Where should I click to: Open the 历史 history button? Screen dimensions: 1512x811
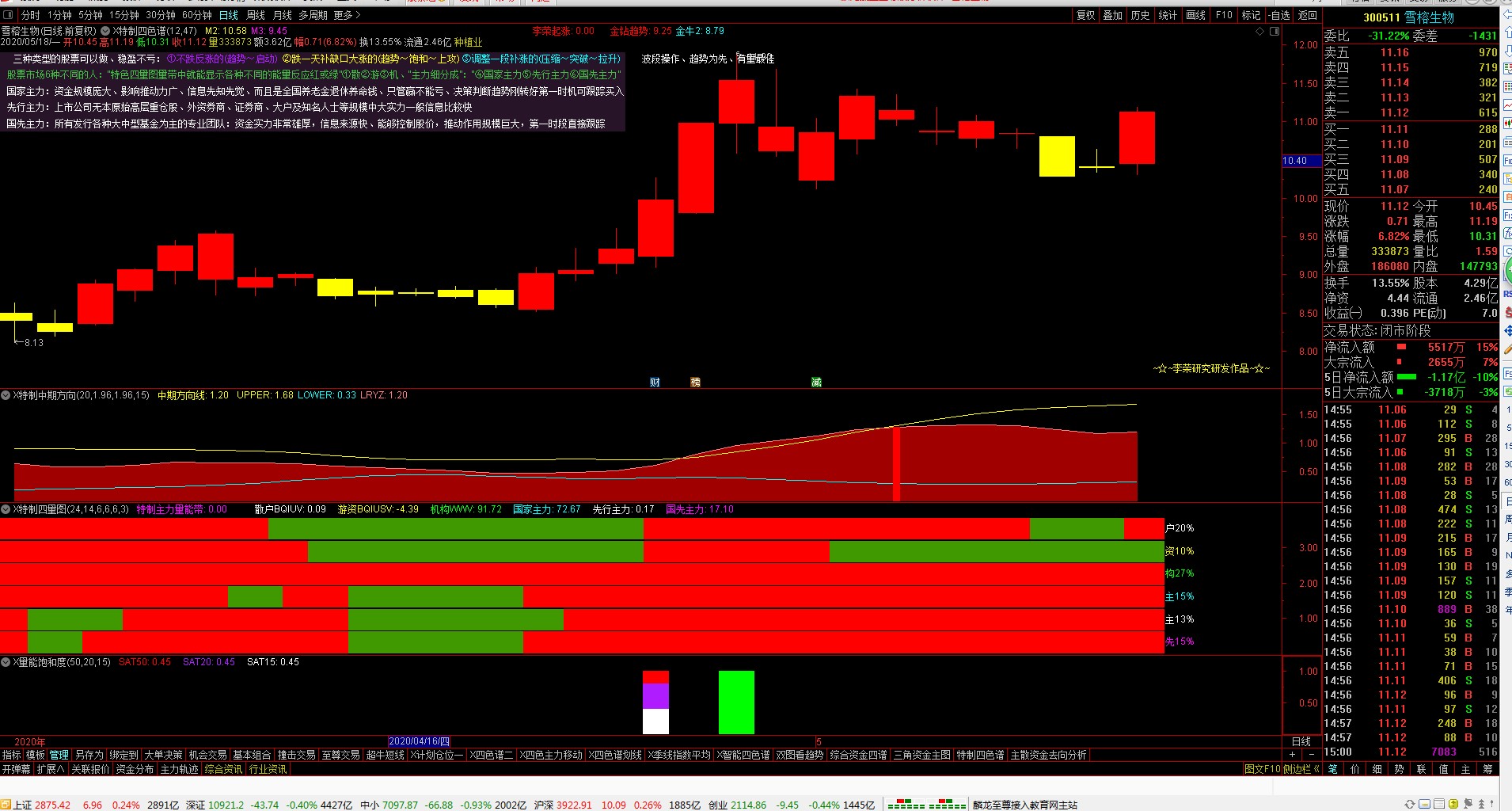[1140, 15]
